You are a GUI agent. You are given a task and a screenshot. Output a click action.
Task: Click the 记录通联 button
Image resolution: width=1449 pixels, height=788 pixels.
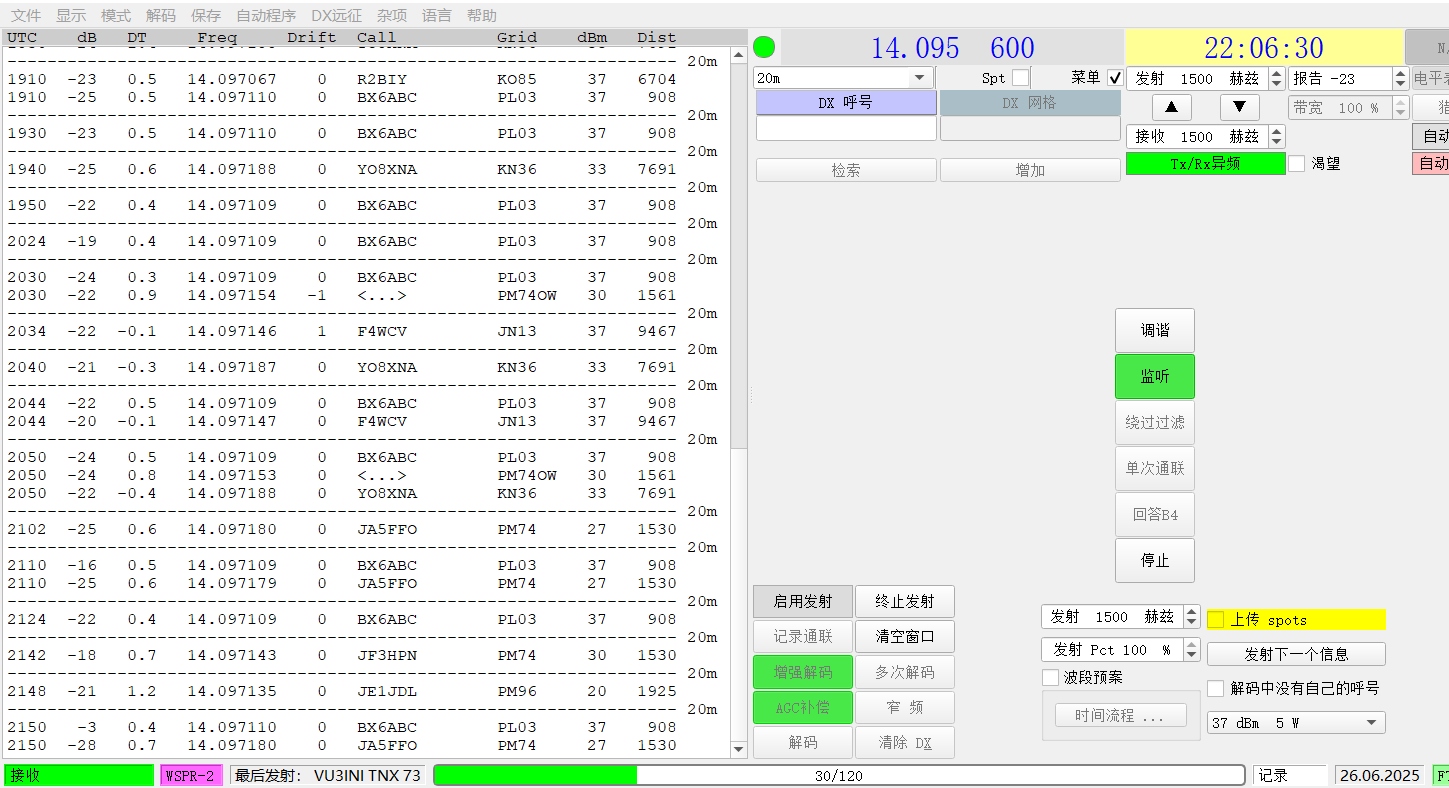tap(803, 636)
